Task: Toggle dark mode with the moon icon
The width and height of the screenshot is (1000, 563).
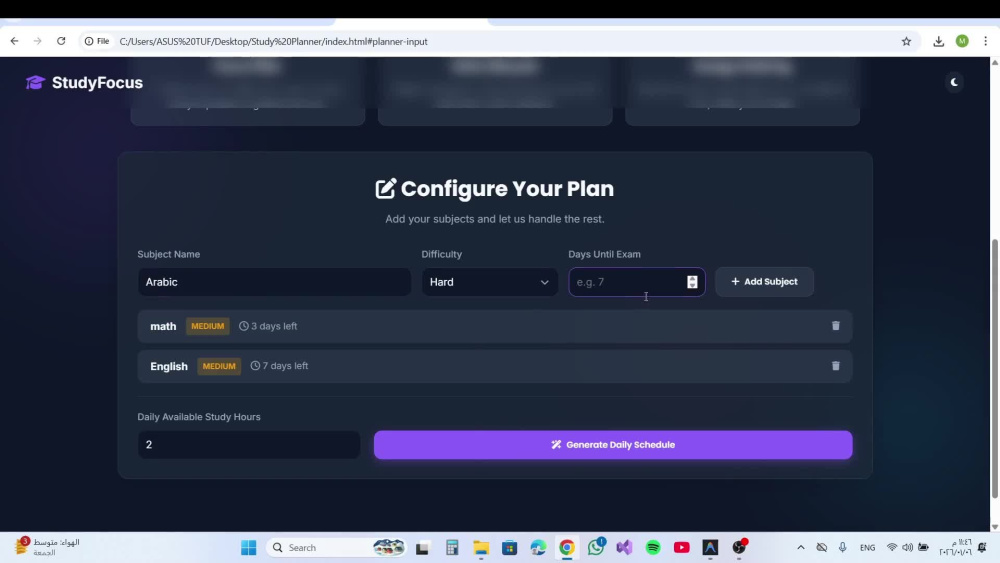Action: (x=954, y=82)
